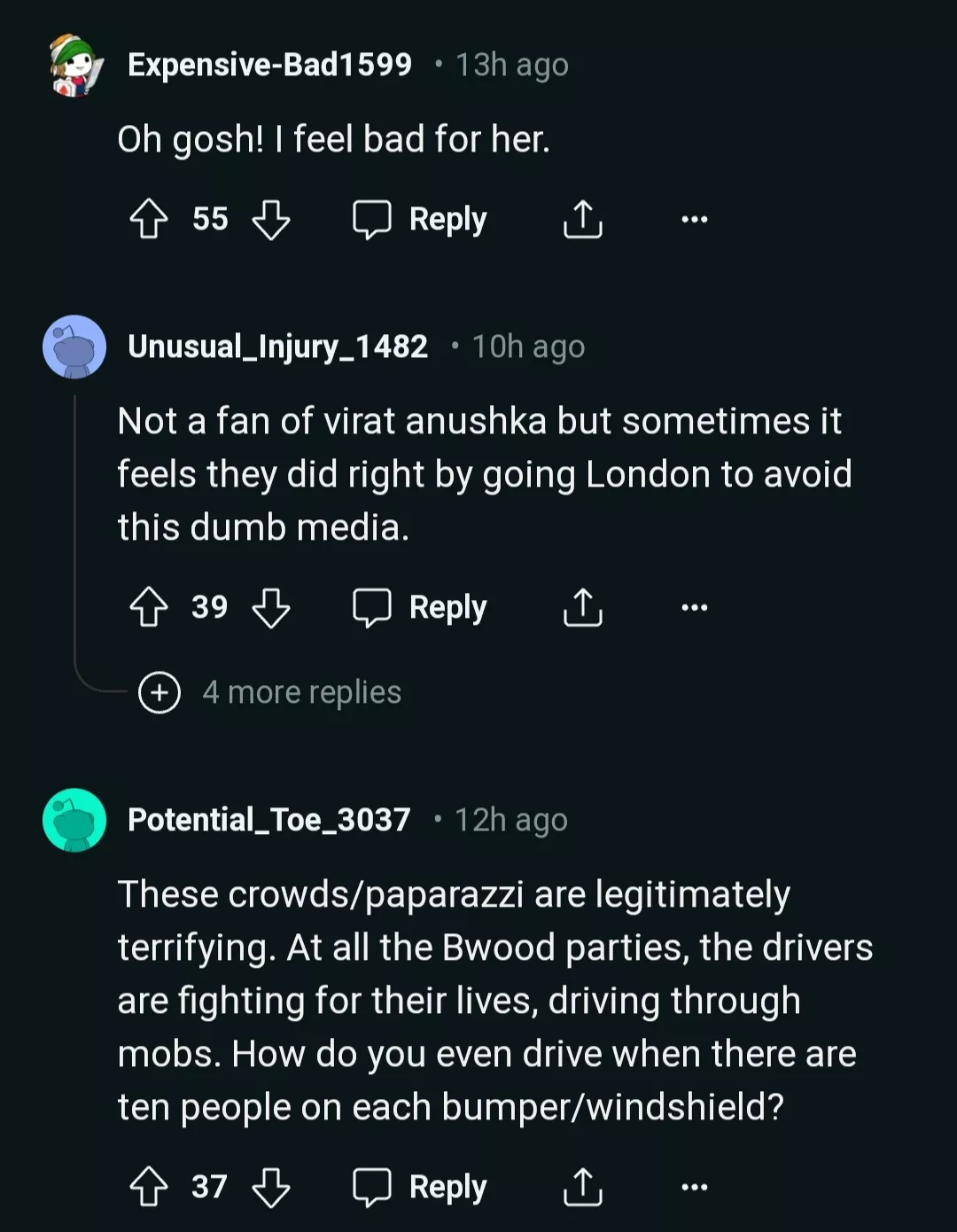Screen dimensions: 957x1232
Task: Tap Expensive-Bad1599's avatar image
Action: (x=74, y=65)
